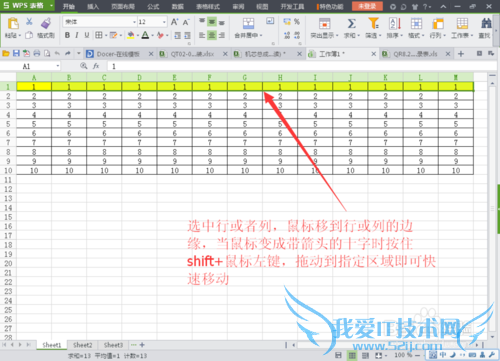This screenshot has width=500, height=361.
Task: Click the yellow fill color swatch
Action: [131, 35]
